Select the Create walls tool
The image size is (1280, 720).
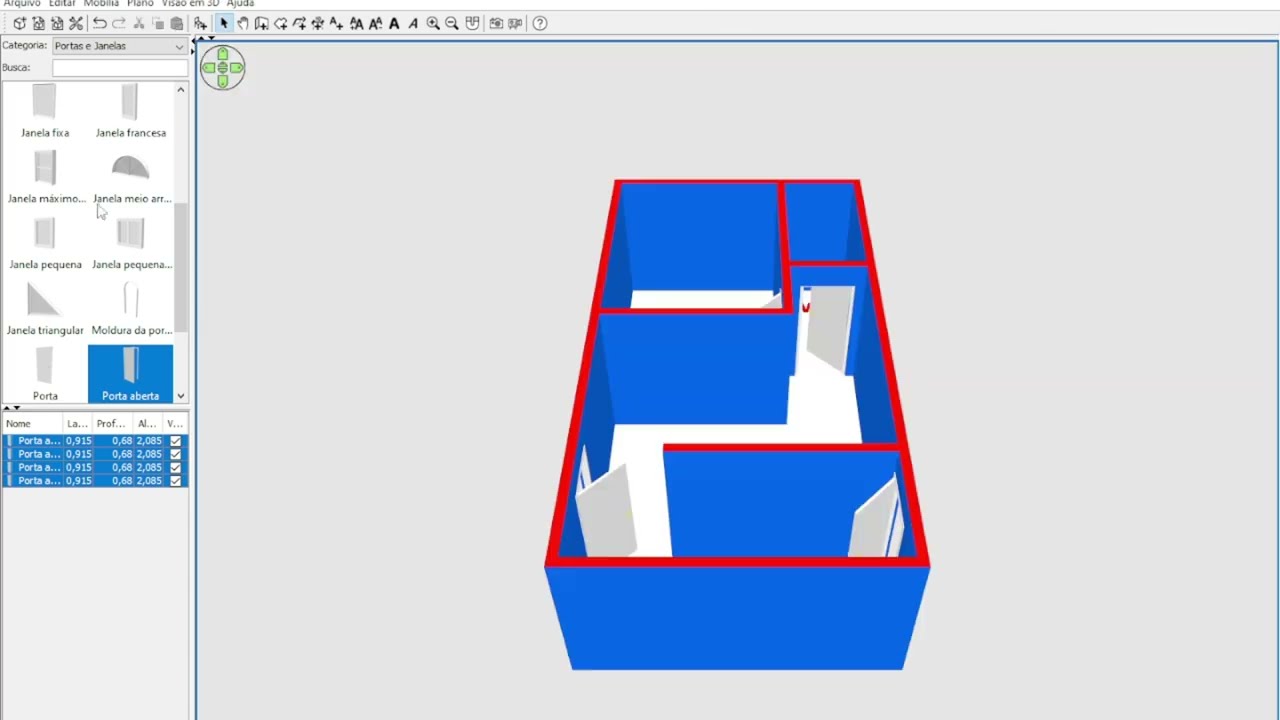(262, 23)
